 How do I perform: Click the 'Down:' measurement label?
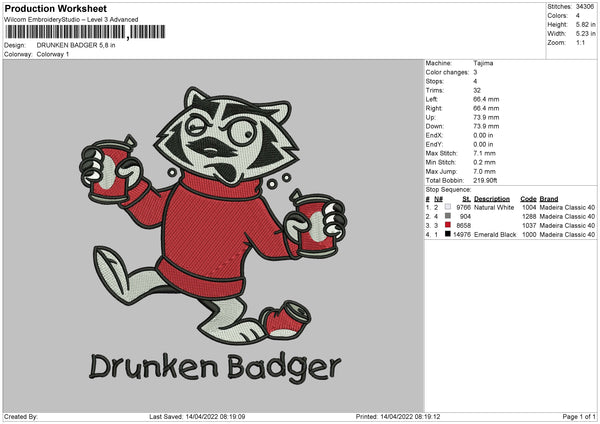pyautogui.click(x=434, y=126)
